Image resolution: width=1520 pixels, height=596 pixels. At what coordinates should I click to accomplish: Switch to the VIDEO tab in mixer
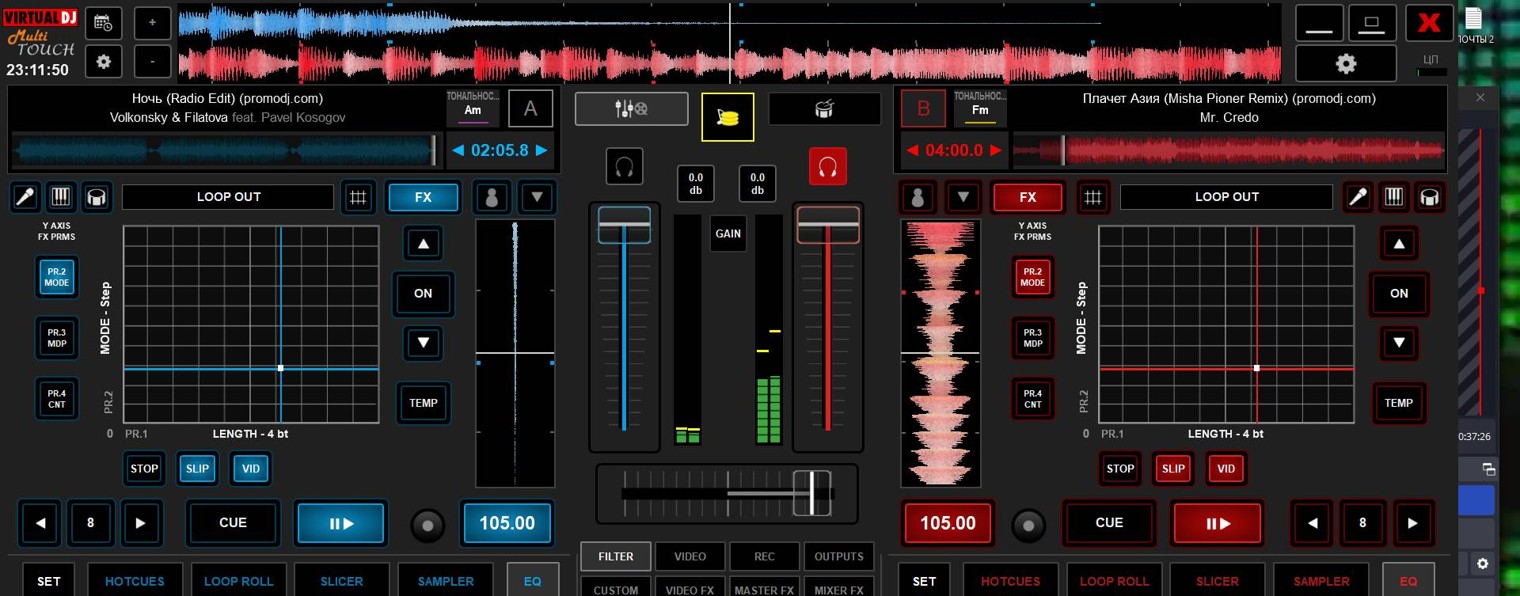[690, 557]
